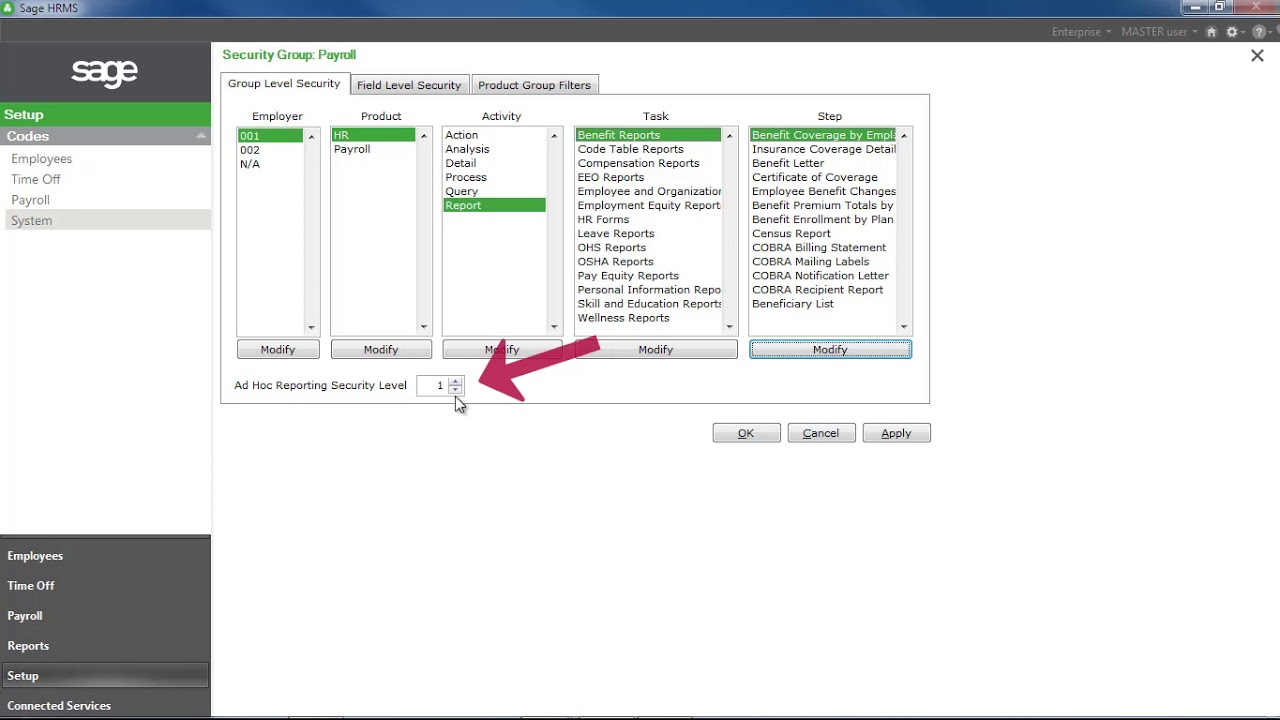Viewport: 1280px width, 720px height.
Task: Click the Sage logo
Action: click(x=103, y=72)
